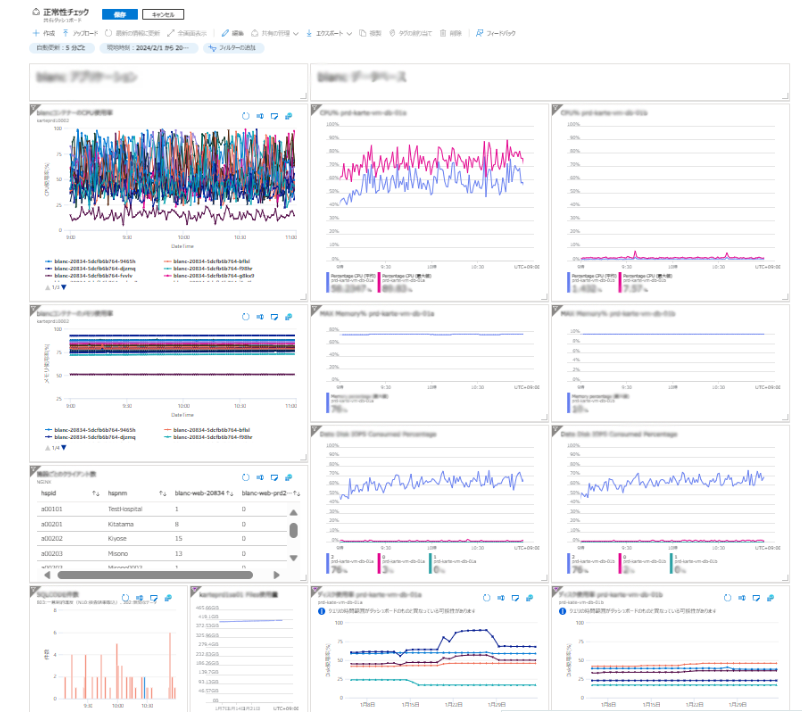Refresh dashboard with 最新の情報に更新 icon
This screenshot has width=803, height=712.
point(108,33)
